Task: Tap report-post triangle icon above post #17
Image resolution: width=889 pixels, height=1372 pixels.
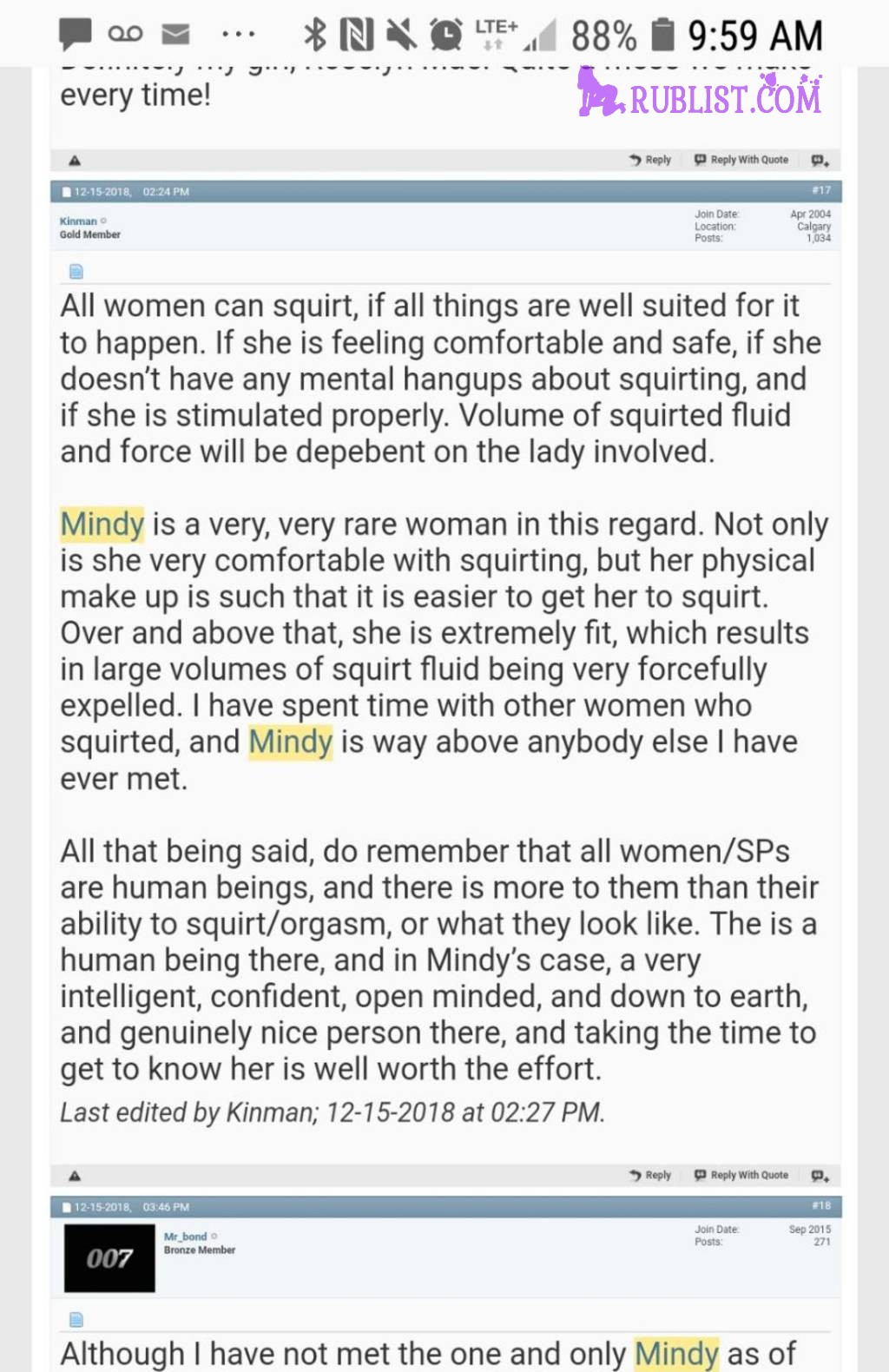Action: pyautogui.click(x=75, y=161)
